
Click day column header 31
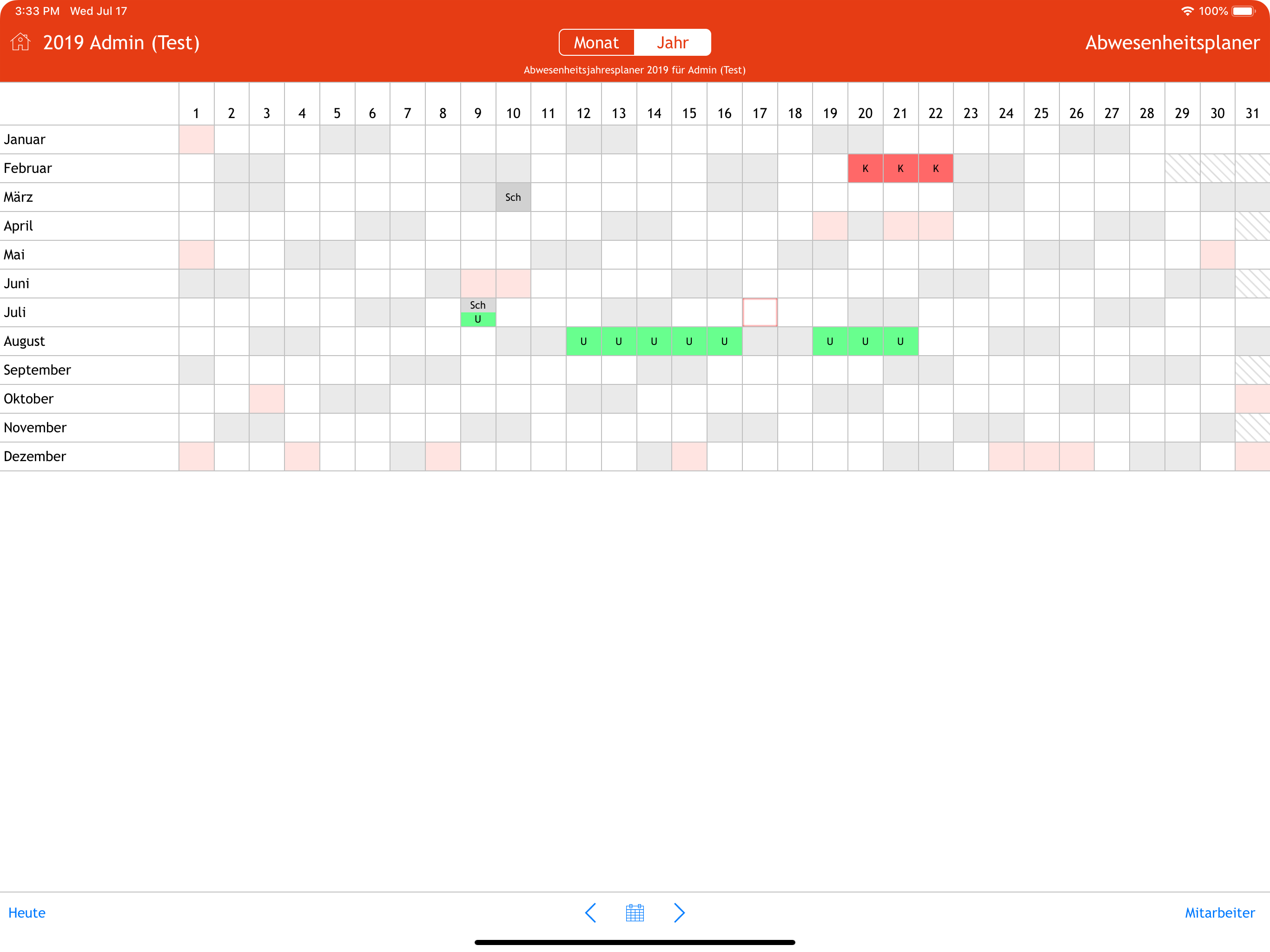(x=1252, y=113)
